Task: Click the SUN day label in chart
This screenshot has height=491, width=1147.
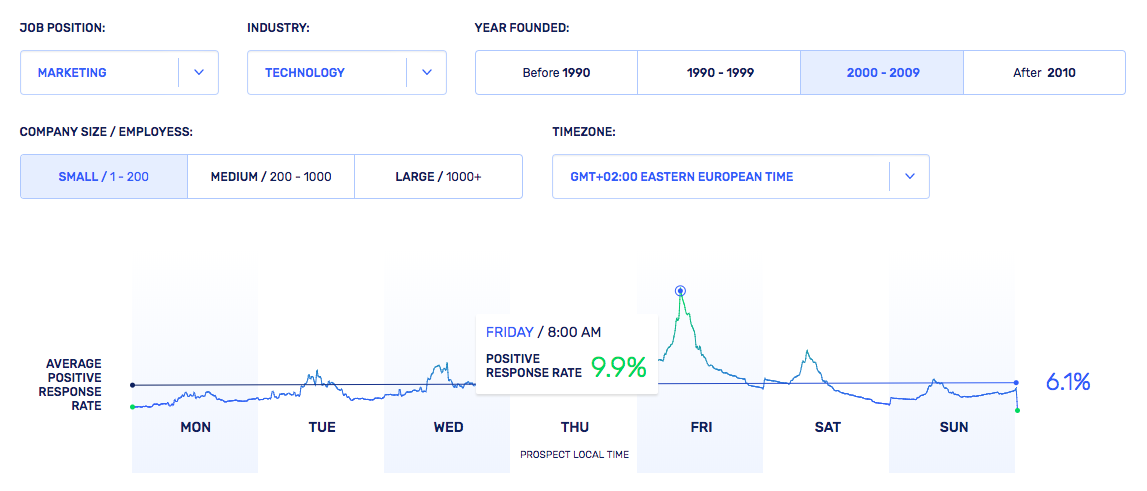Action: pos(953,427)
